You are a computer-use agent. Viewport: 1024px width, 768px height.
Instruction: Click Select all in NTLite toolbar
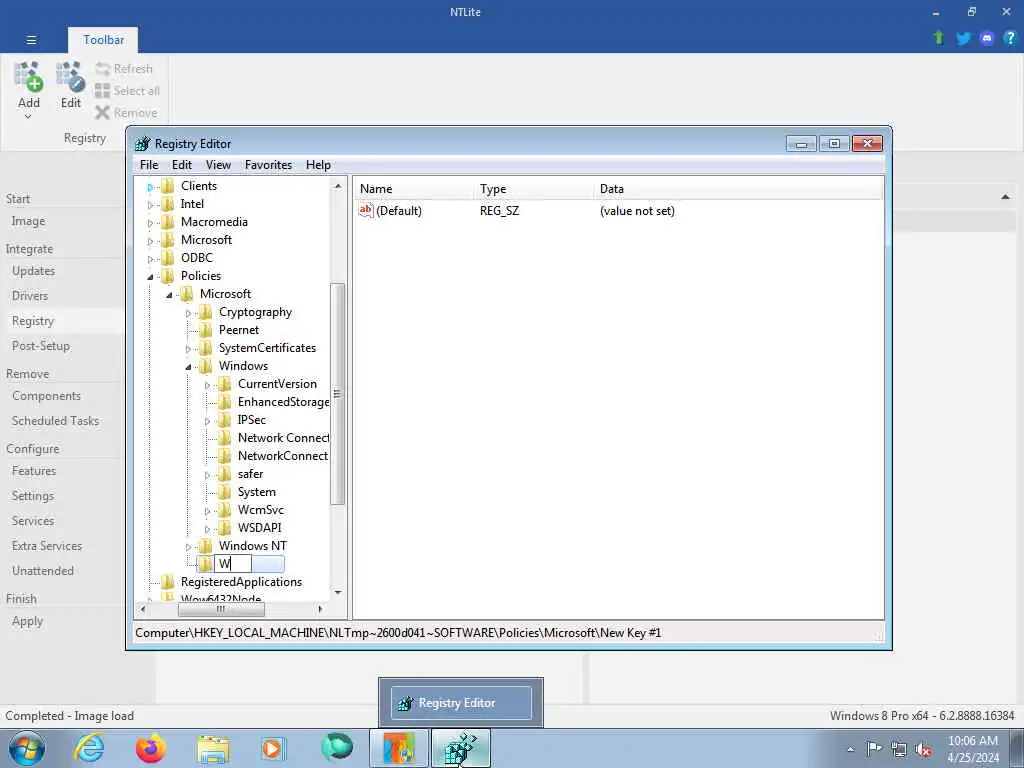[127, 91]
